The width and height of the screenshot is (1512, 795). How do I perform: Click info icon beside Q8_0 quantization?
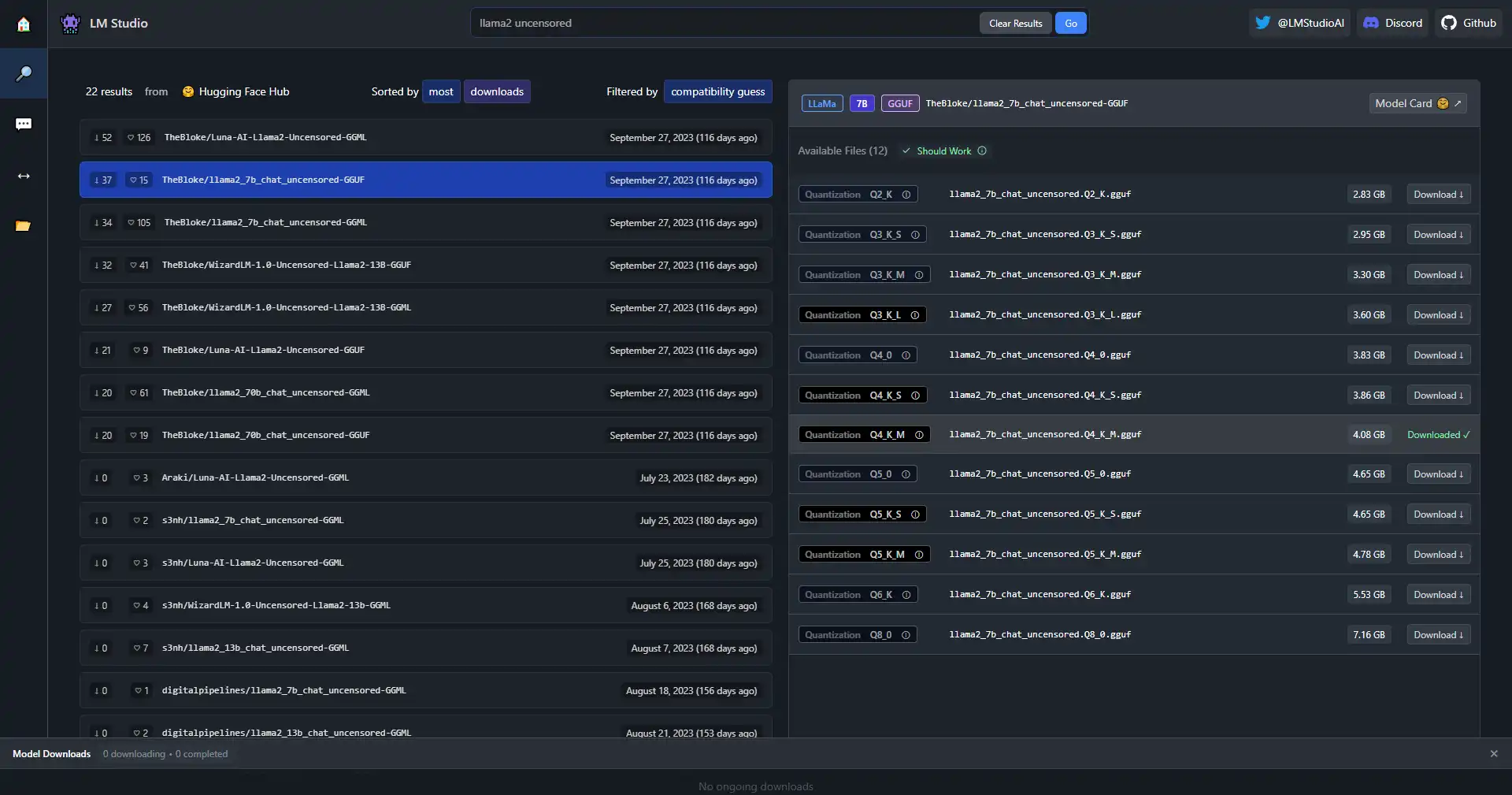[x=906, y=635]
